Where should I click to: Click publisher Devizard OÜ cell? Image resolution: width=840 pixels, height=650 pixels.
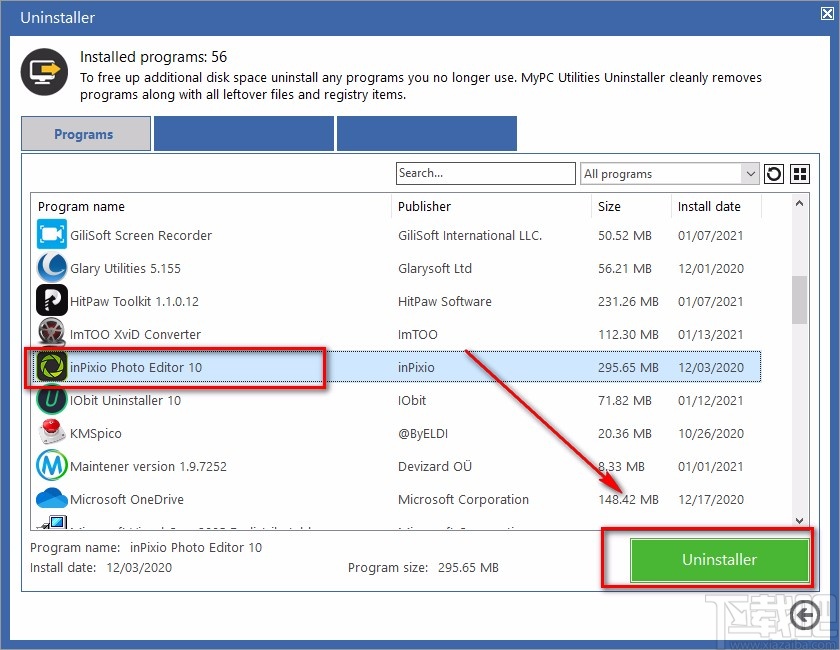pyautogui.click(x=434, y=466)
